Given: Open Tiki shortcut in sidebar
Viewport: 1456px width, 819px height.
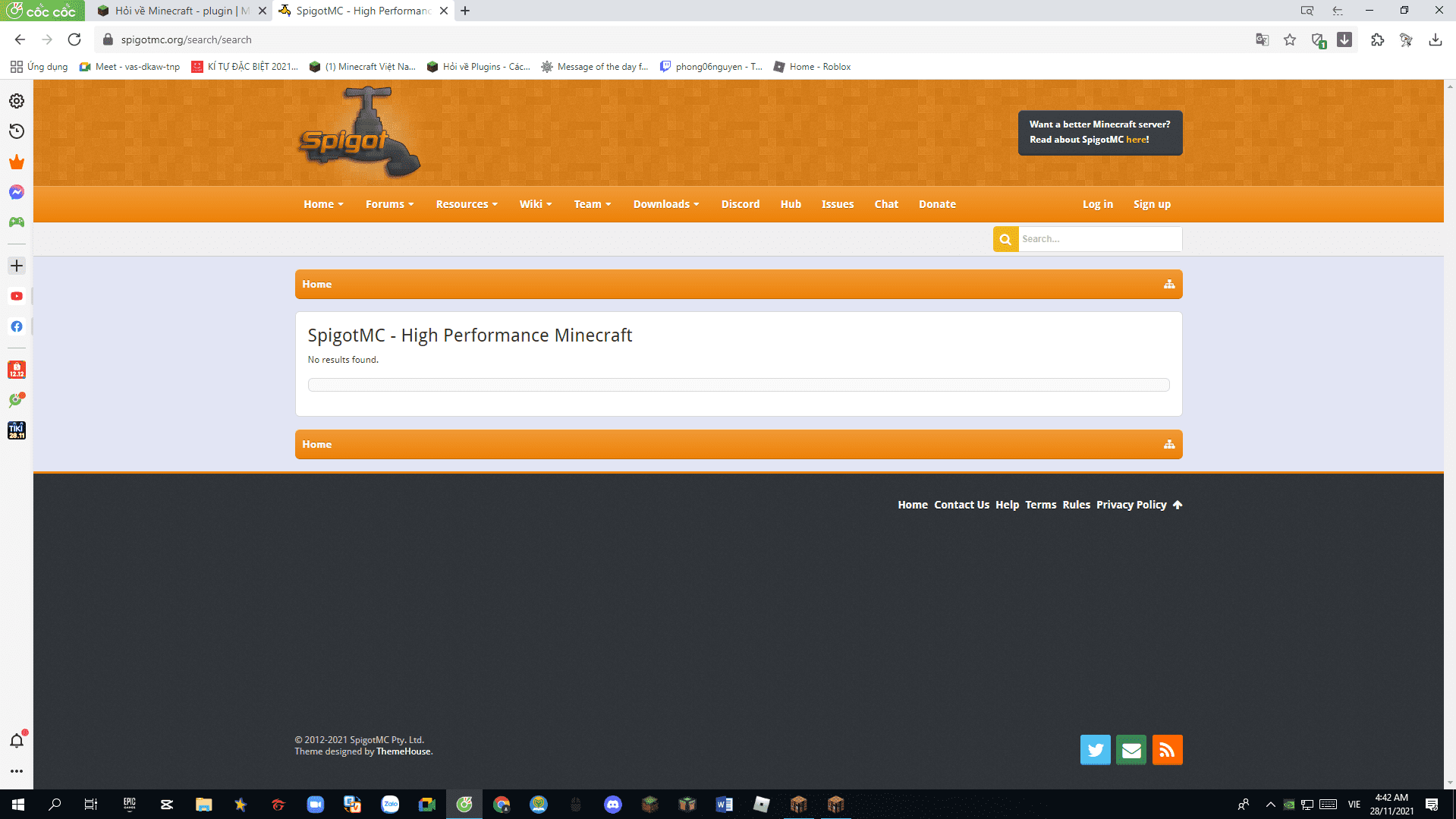Looking at the screenshot, I should coord(17,430).
